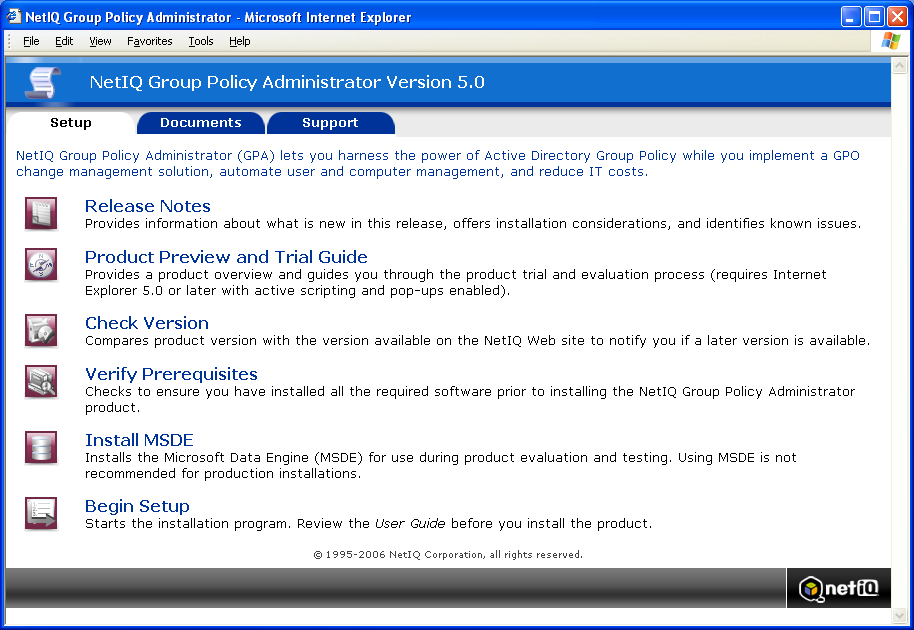914x630 pixels.
Task: Maximize the Internet Explorer window
Action: 874,17
